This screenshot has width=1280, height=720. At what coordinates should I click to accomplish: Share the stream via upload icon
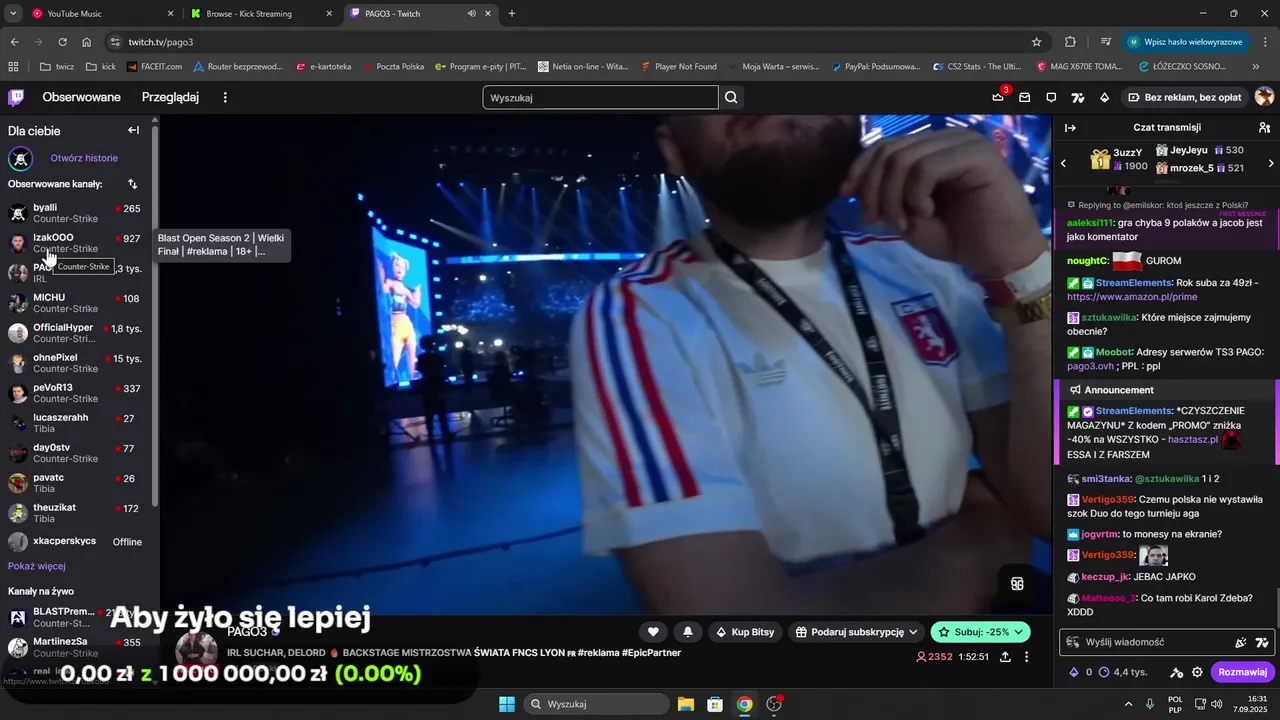pos(1005,657)
